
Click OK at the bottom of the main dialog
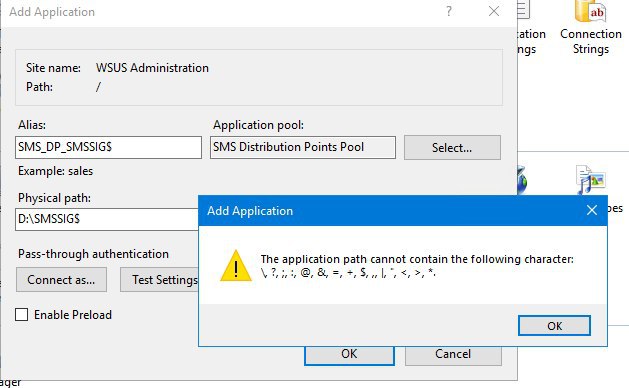click(349, 355)
